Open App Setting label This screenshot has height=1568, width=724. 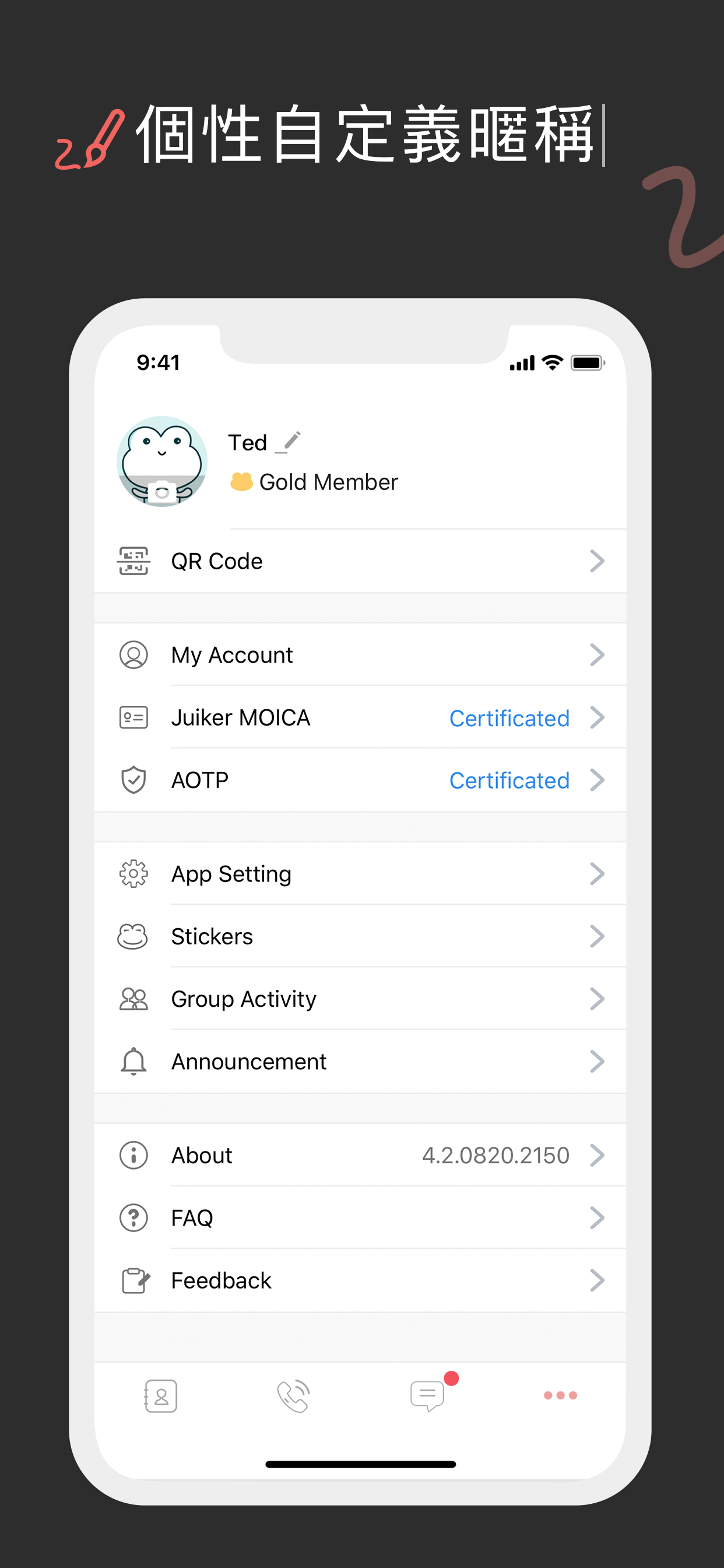[231, 874]
